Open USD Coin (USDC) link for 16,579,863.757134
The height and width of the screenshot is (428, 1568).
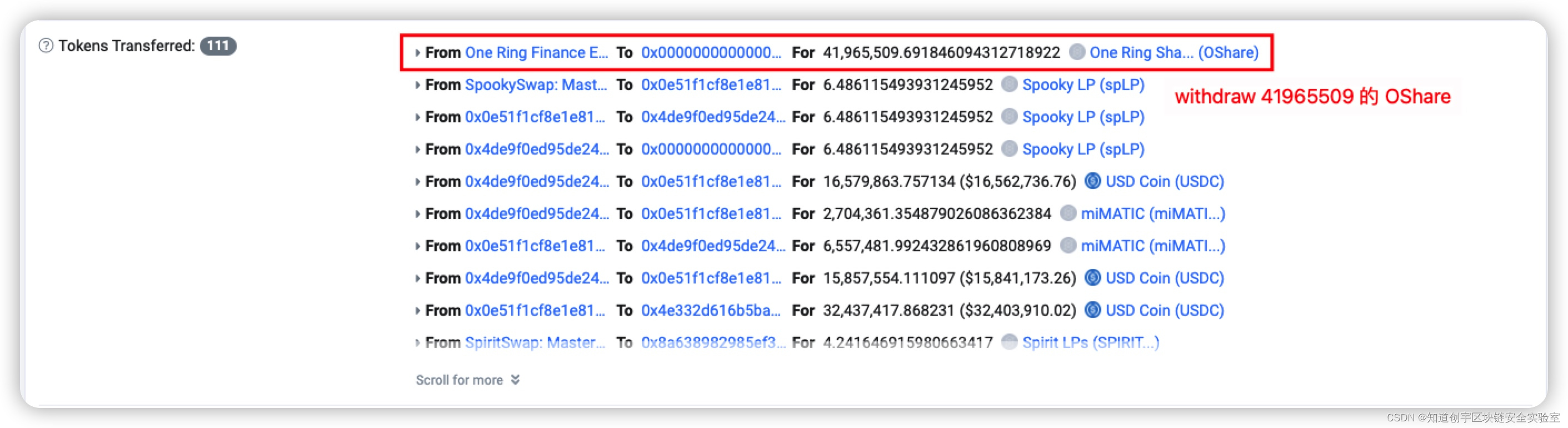pos(1165,181)
